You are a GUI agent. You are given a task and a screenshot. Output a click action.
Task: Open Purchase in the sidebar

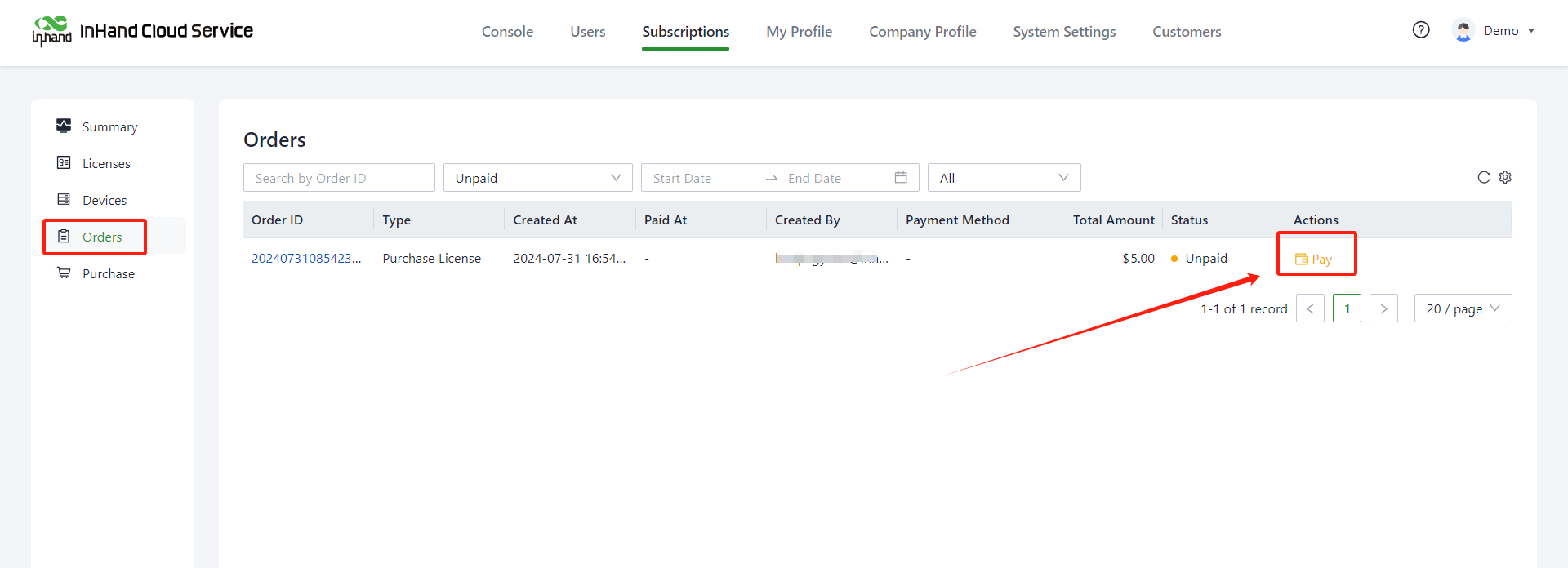[108, 273]
